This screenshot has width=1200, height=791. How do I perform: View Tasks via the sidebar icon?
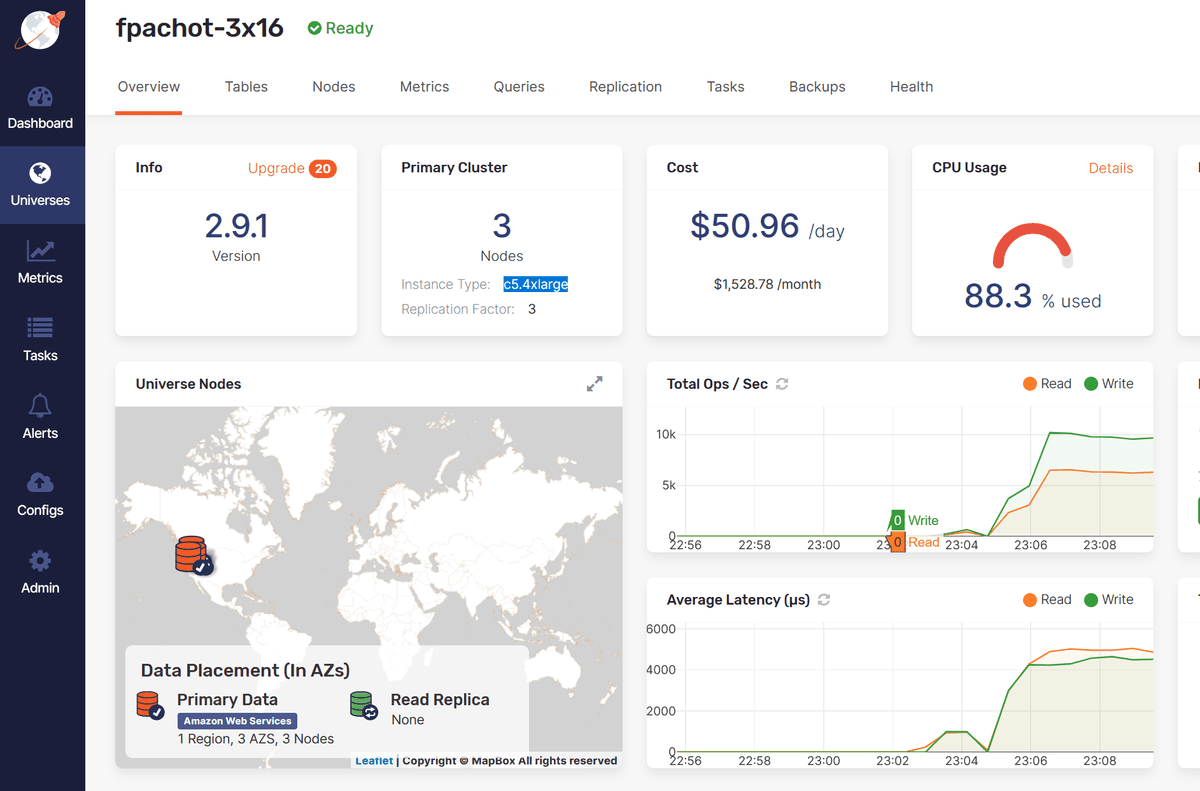click(40, 341)
